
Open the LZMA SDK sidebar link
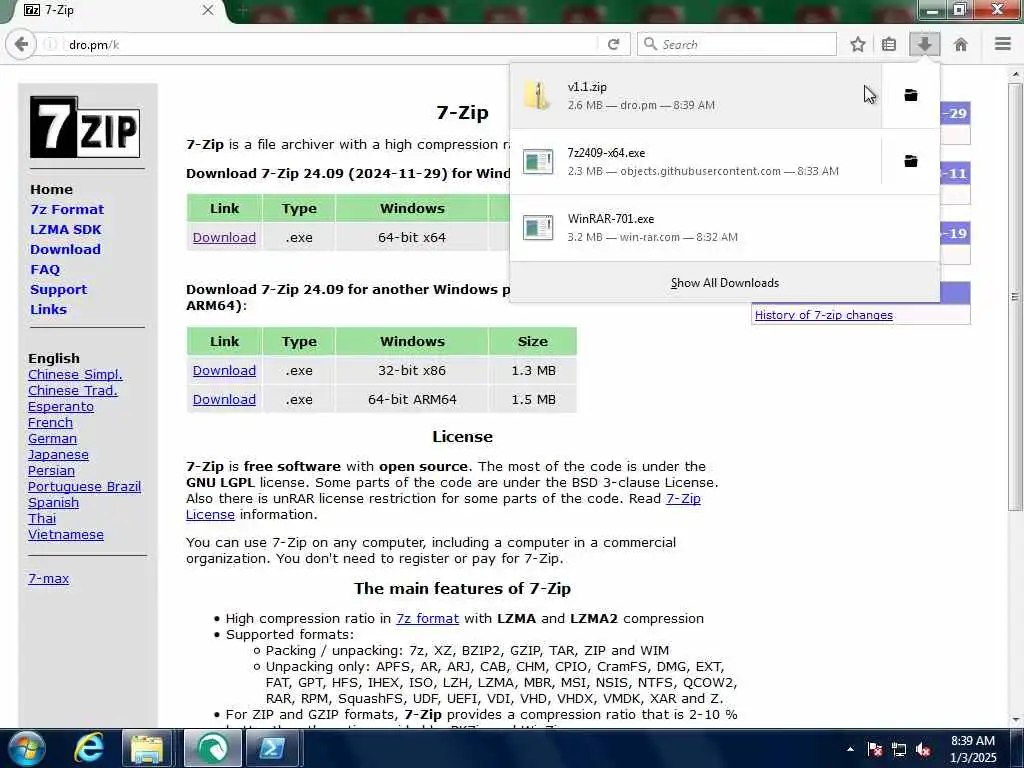(66, 230)
